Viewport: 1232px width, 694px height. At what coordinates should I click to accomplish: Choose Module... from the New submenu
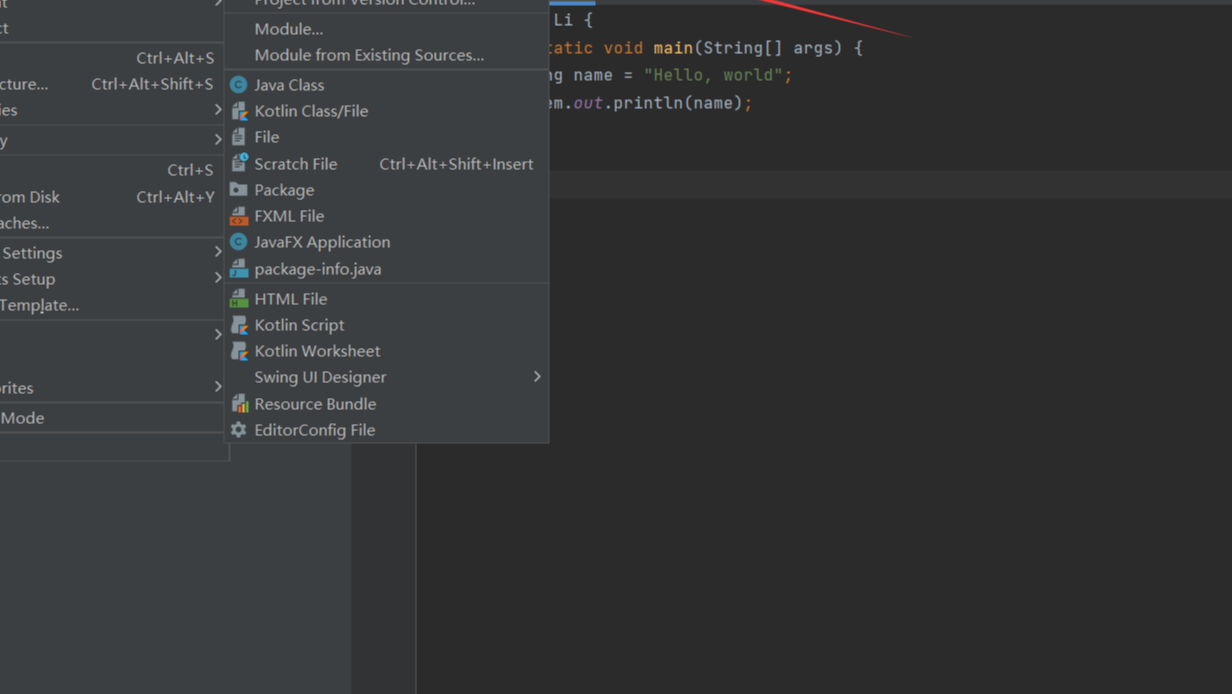point(386,29)
